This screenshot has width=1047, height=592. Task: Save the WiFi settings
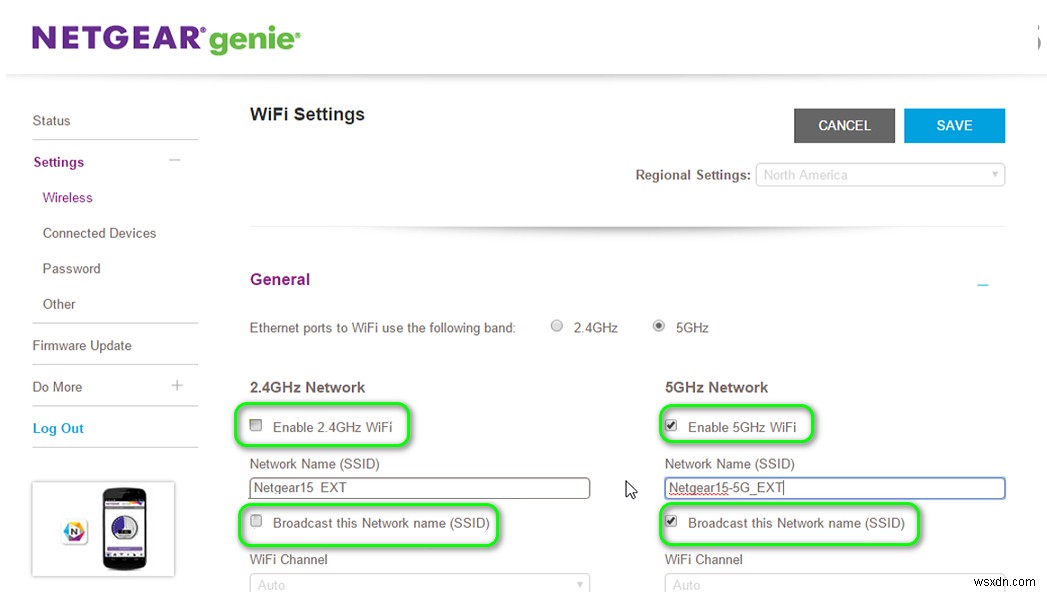pyautogui.click(x=954, y=125)
